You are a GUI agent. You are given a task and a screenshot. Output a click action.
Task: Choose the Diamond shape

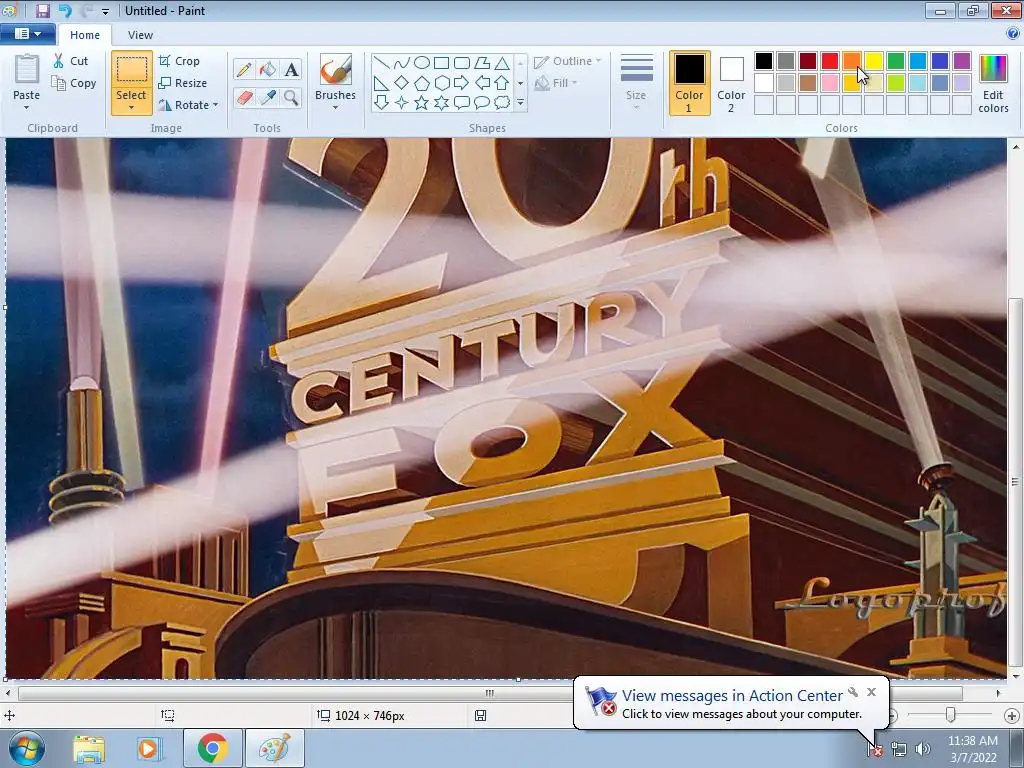pyautogui.click(x=402, y=83)
